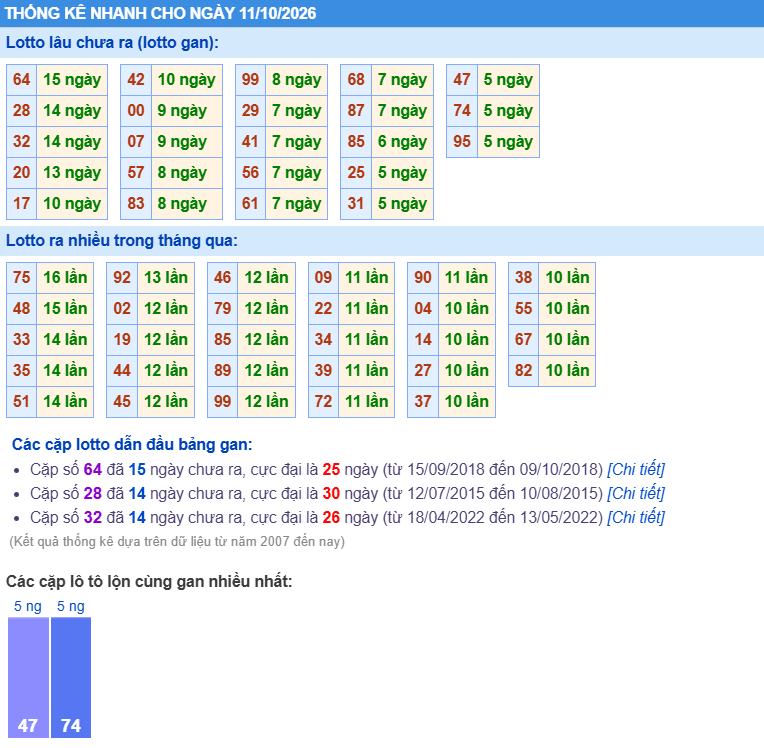Select frequent number 92
764x748 pixels.
(x=122, y=278)
